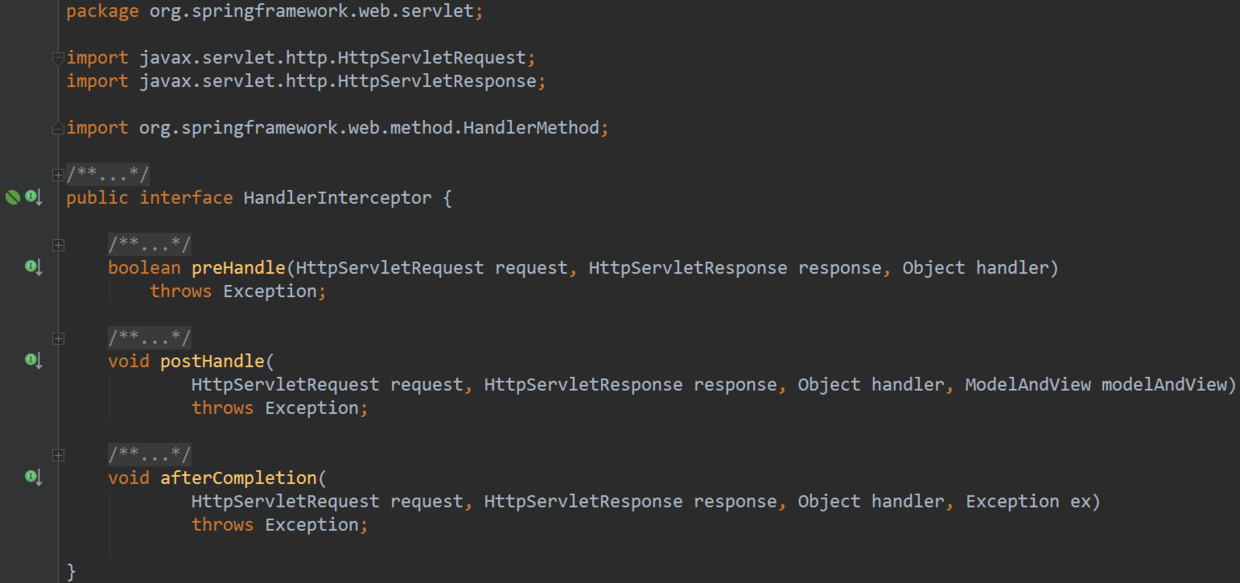Expand the folded Javadoc above afterCompletion
The width and height of the screenshot is (1240, 583).
pyautogui.click(x=58, y=455)
